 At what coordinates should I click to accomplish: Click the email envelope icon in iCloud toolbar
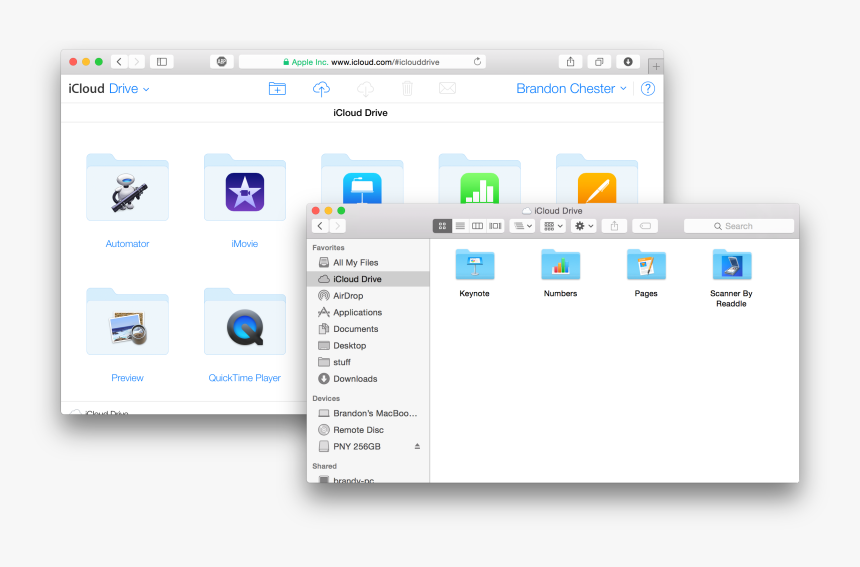(447, 88)
